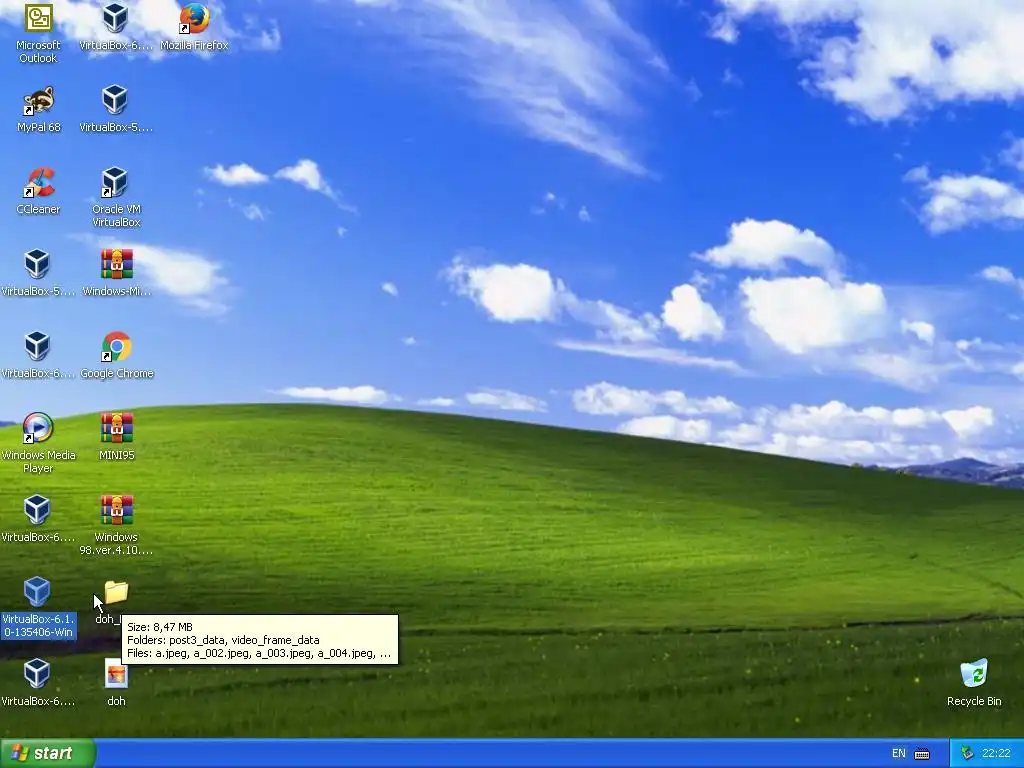Screen dimensions: 1024x768
Task: Click the keyboard icon in the language bar
Action: [922, 754]
